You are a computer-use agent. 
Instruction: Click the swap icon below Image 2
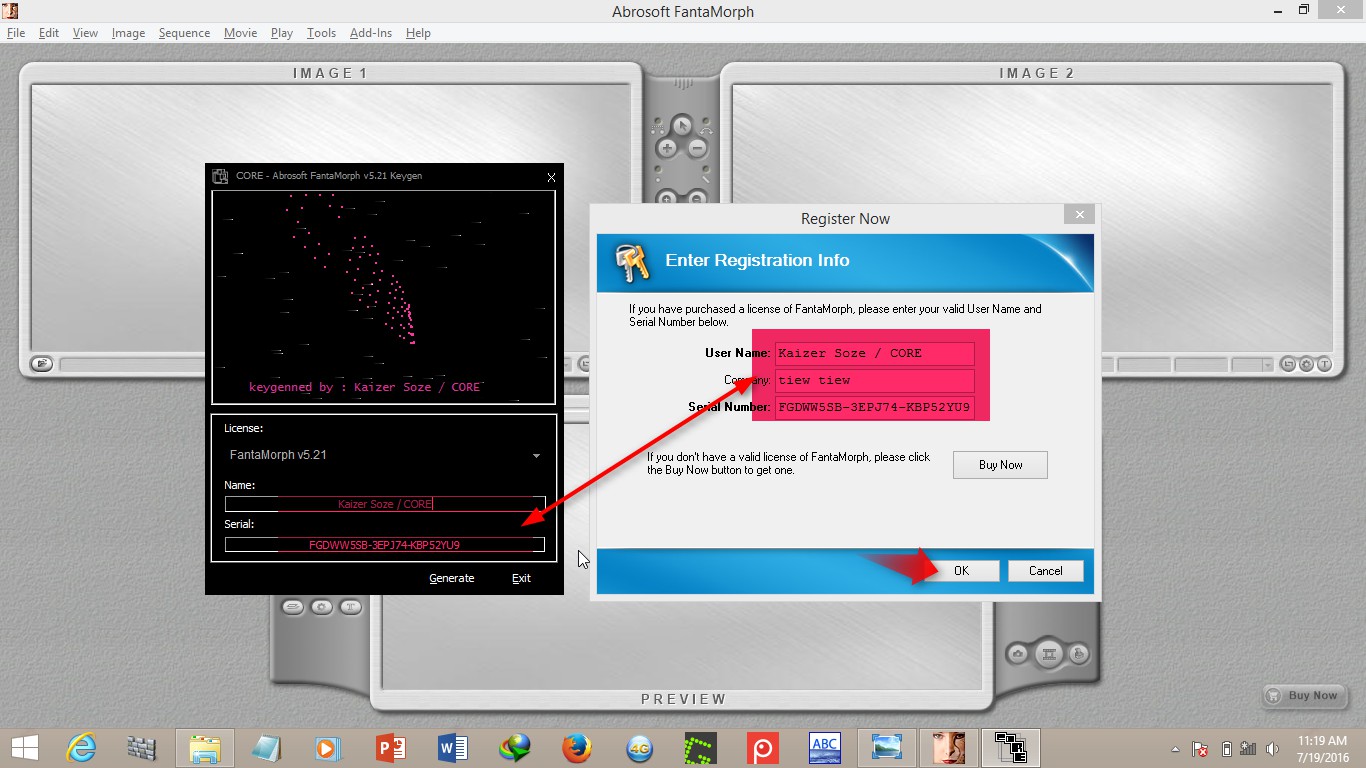(x=1290, y=364)
